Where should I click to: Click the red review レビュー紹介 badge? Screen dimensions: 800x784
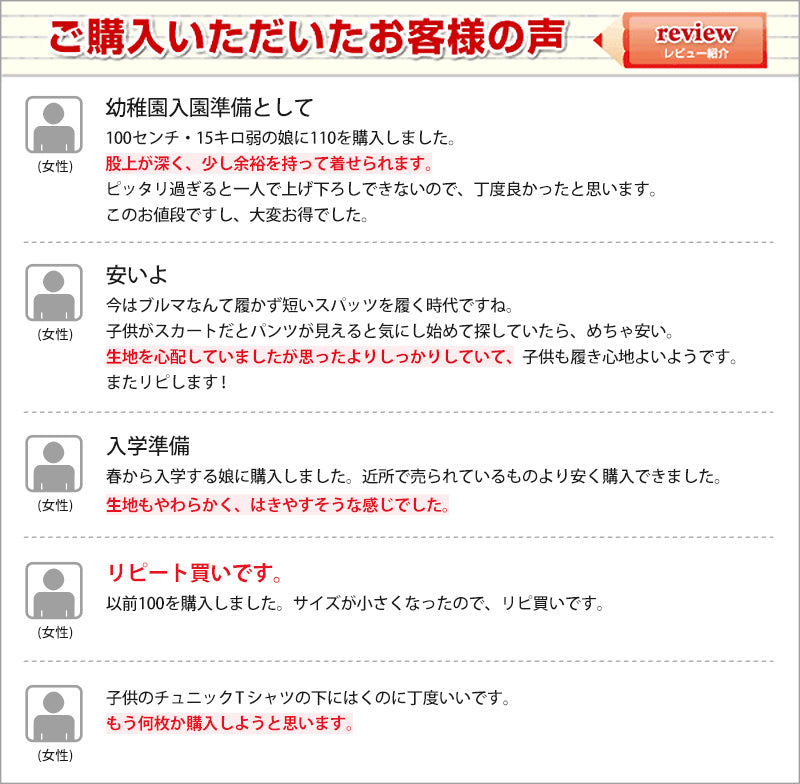click(694, 40)
